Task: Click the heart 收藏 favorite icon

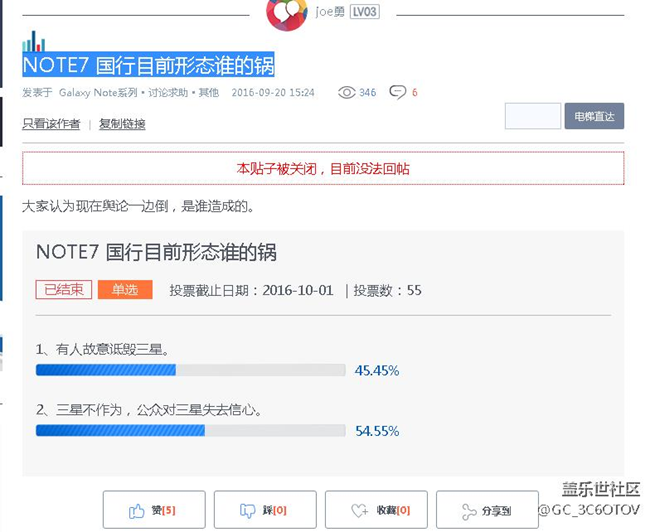Action: click(x=359, y=511)
